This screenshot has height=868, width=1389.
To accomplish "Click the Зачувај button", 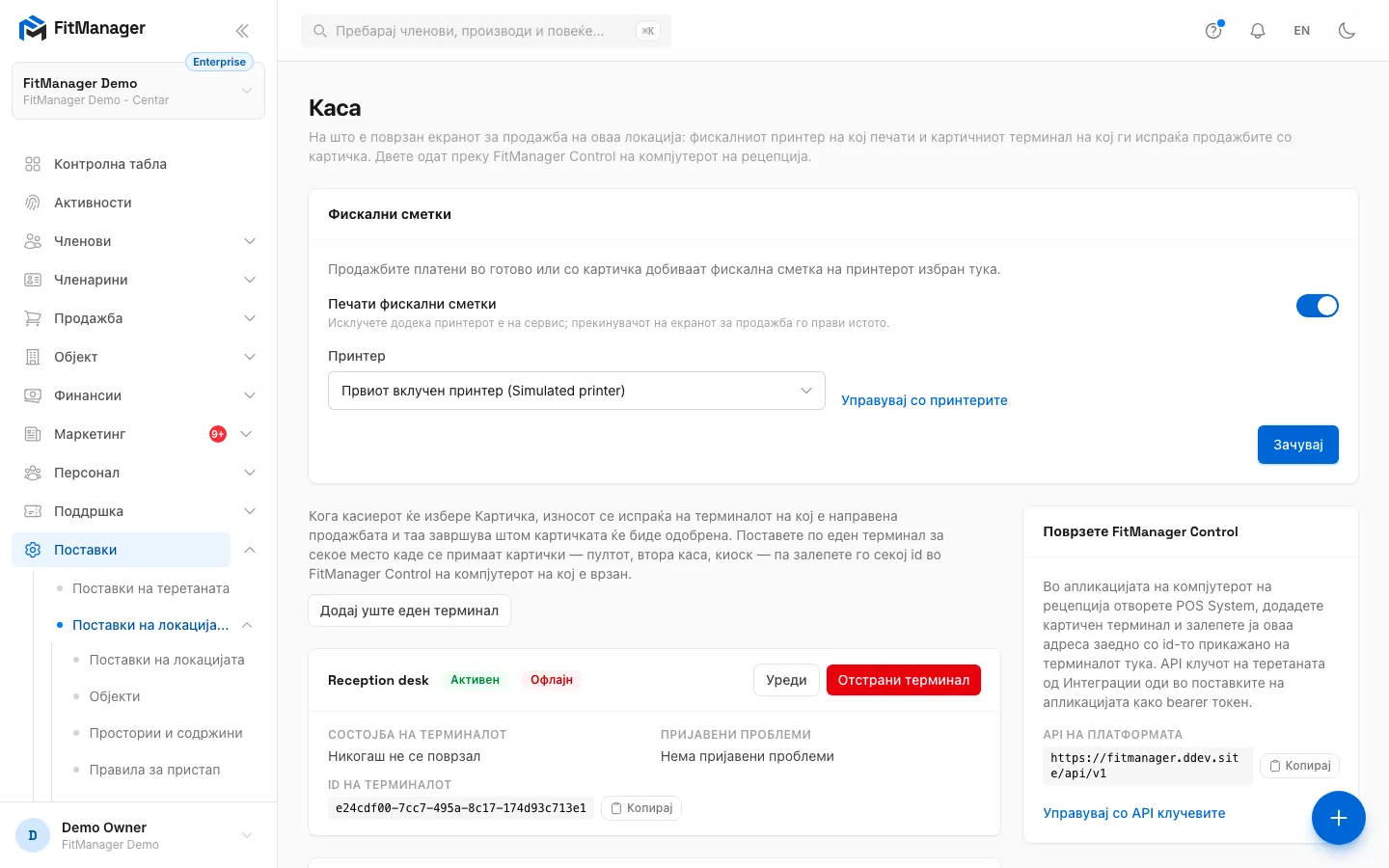I will (1297, 445).
